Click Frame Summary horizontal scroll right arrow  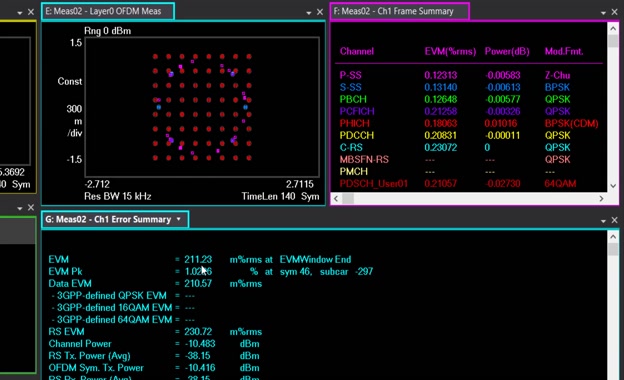click(x=601, y=198)
